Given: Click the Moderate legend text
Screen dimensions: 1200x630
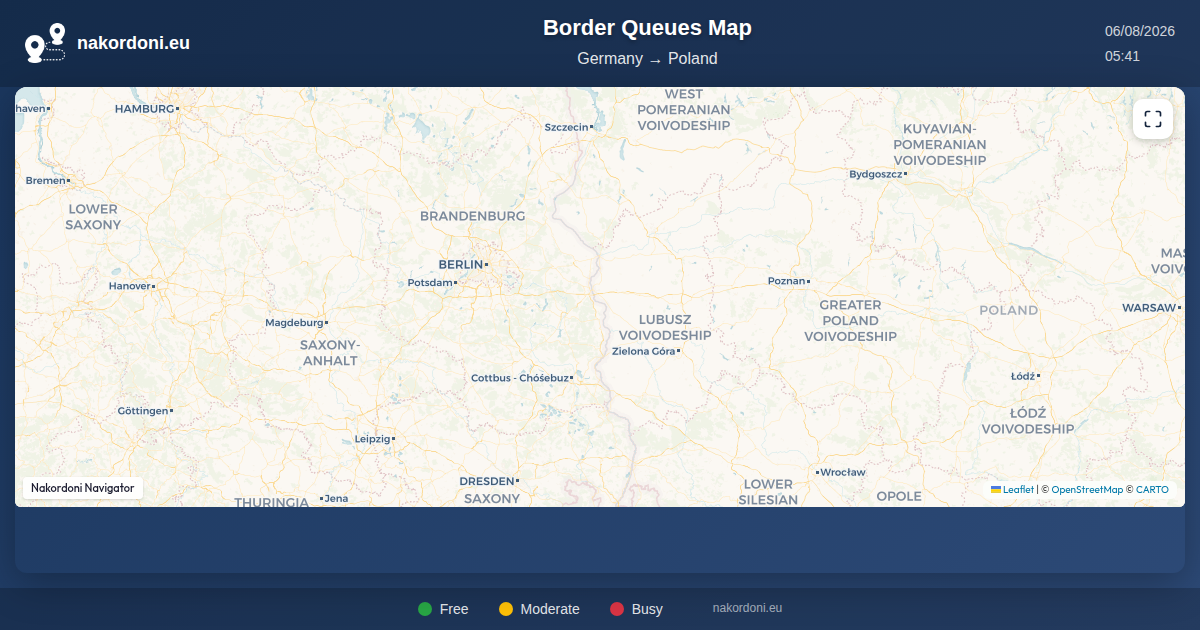Looking at the screenshot, I should 550,609.
